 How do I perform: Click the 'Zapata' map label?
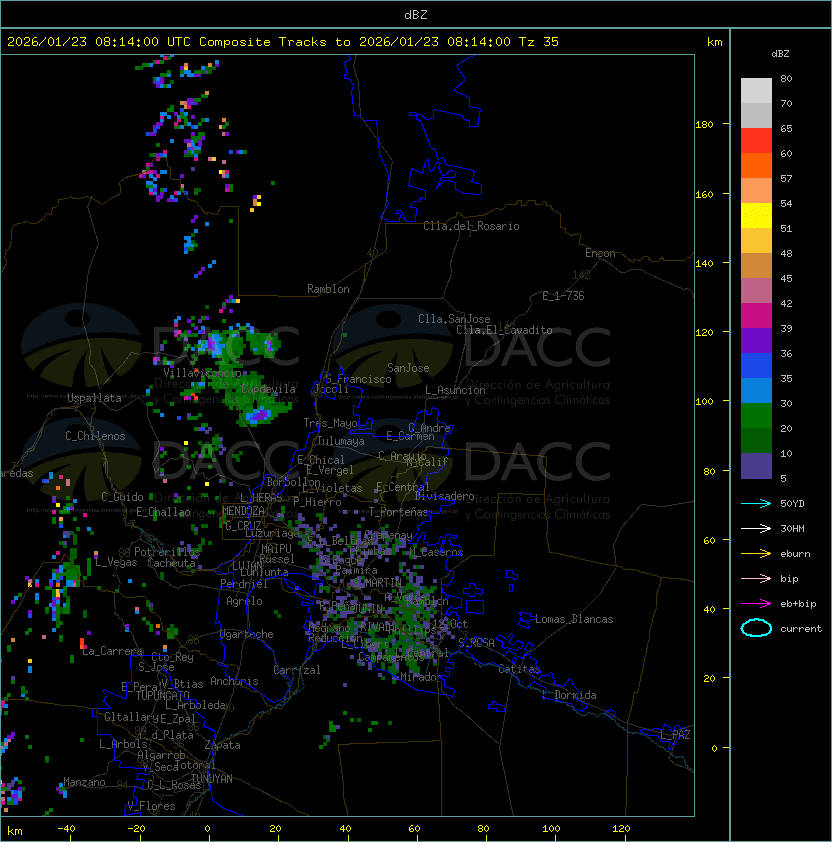click(x=222, y=745)
